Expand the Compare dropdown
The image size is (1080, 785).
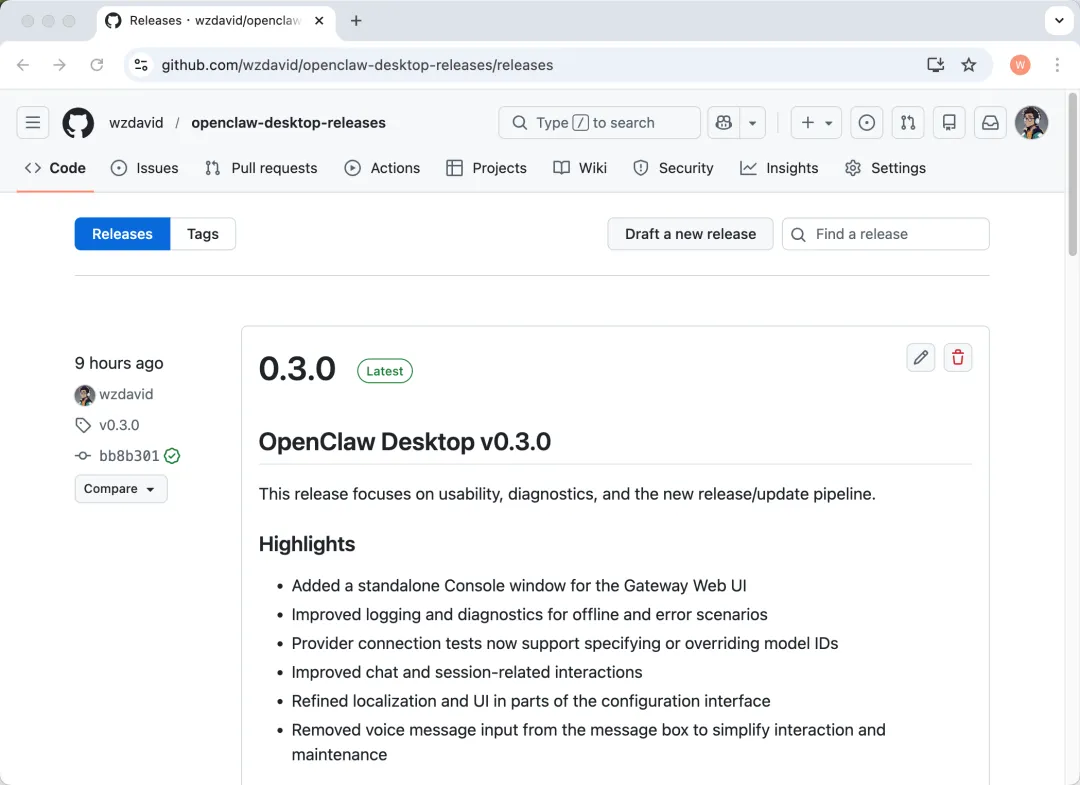click(x=121, y=489)
